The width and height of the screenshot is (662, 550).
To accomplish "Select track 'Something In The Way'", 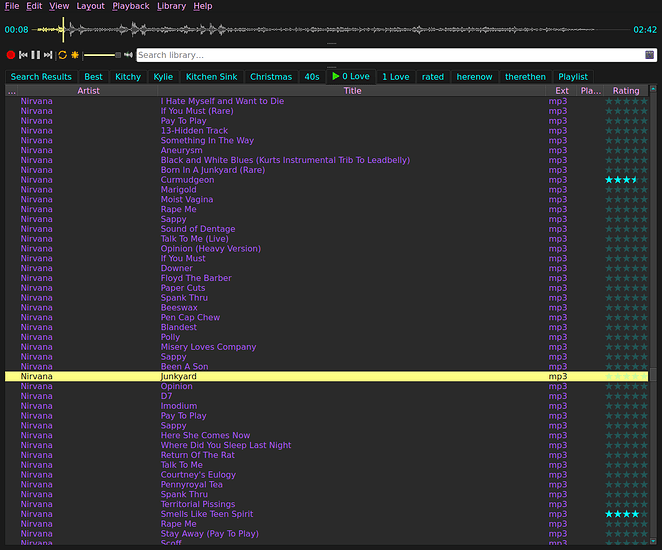I will [x=326, y=141].
